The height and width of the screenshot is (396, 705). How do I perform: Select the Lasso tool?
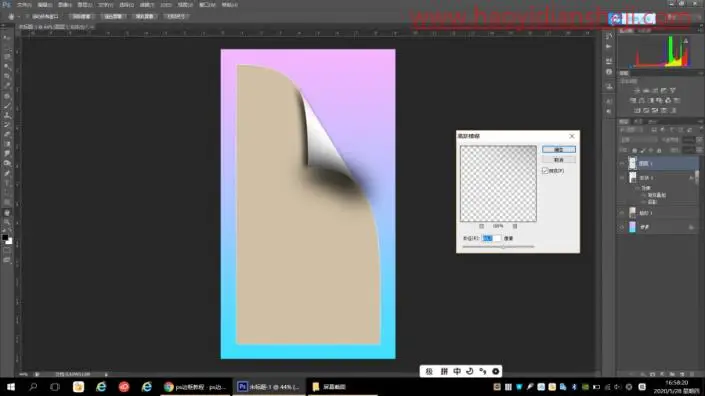tap(7, 58)
